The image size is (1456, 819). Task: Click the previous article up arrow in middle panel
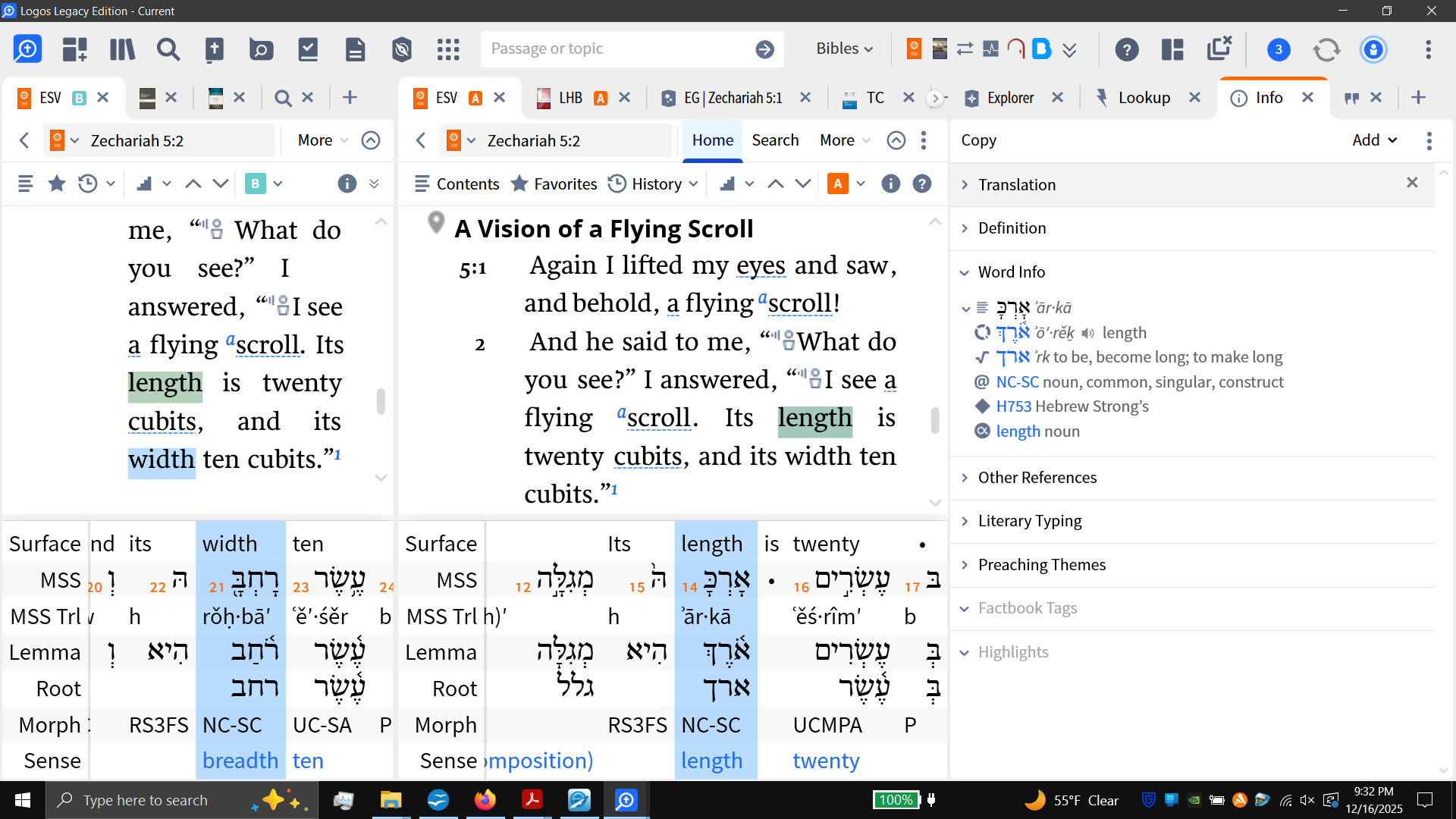pos(775,184)
